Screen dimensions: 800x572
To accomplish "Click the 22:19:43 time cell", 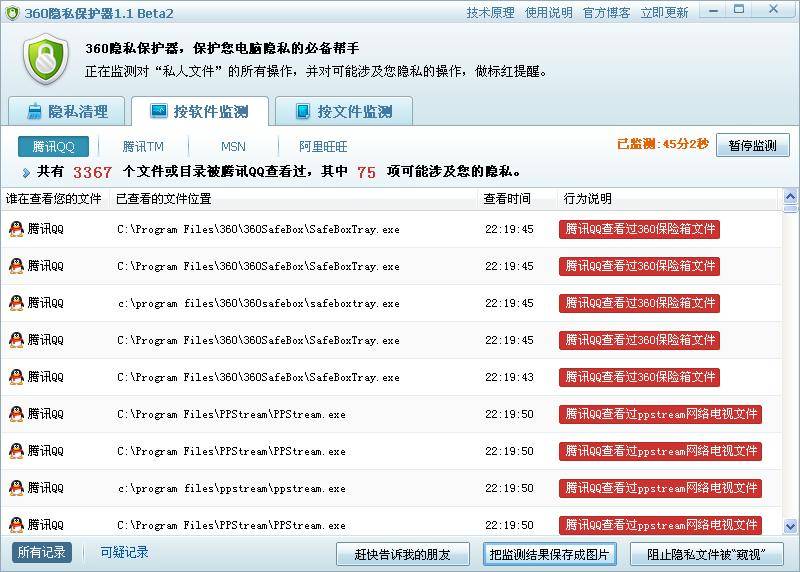I will pos(509,377).
